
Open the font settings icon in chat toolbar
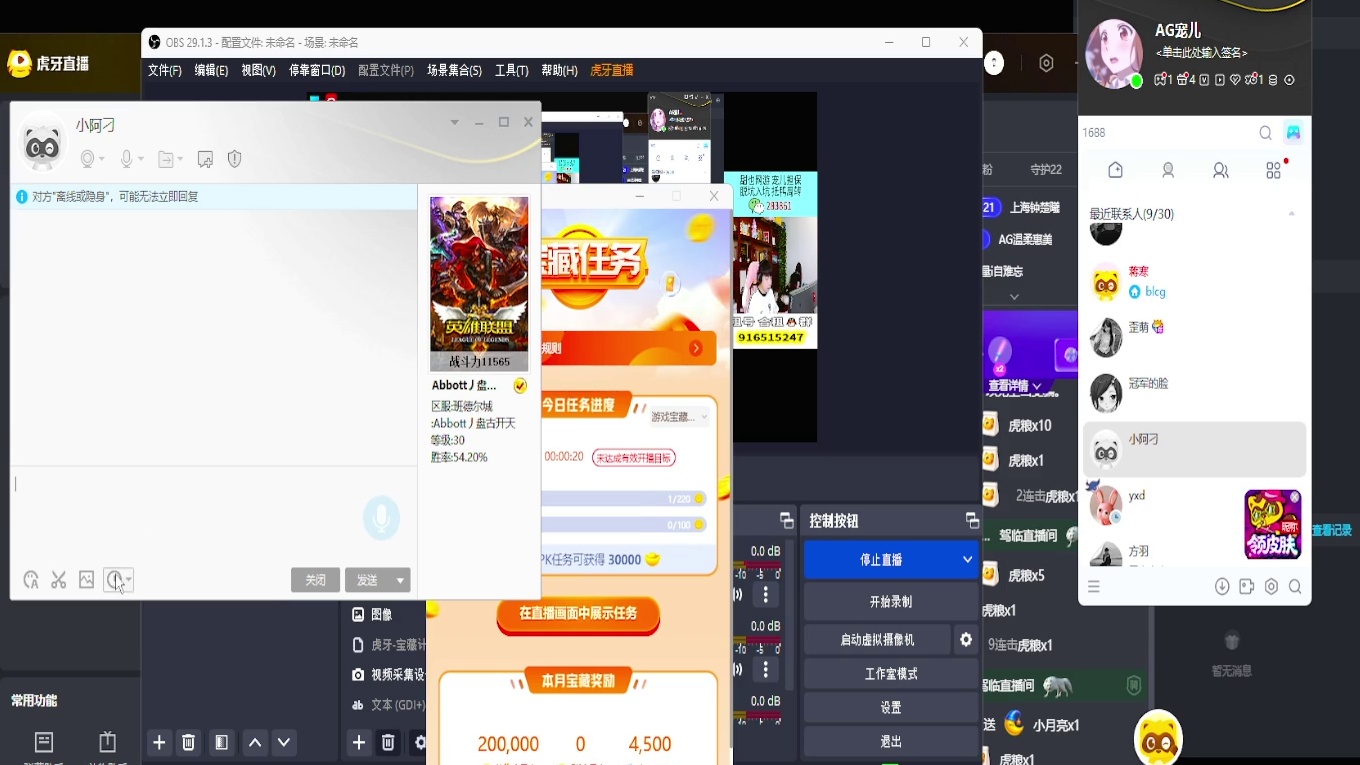coord(31,580)
